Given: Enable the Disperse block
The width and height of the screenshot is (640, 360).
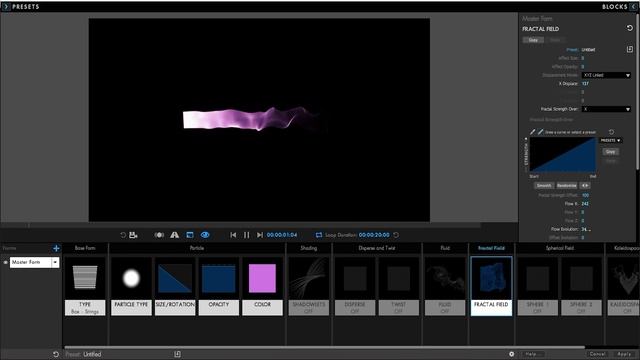Looking at the screenshot, I should 355,286.
